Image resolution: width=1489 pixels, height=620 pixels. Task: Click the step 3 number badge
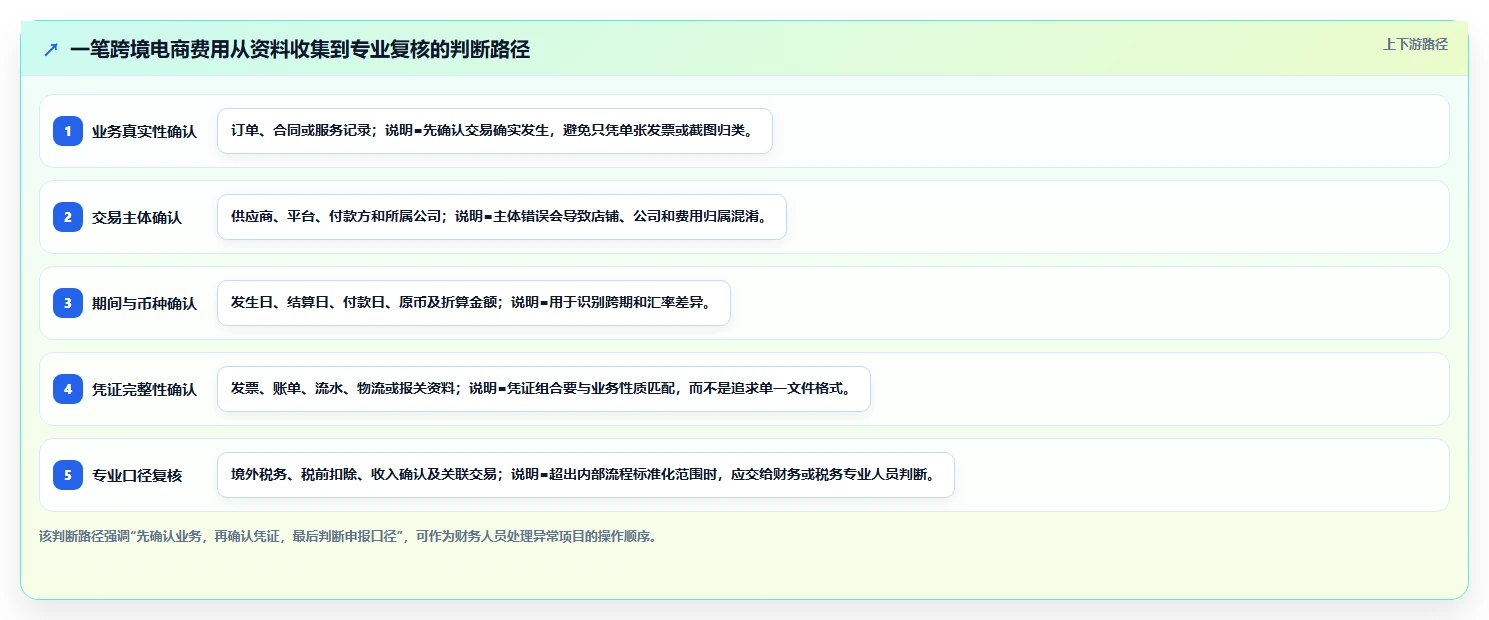68,303
